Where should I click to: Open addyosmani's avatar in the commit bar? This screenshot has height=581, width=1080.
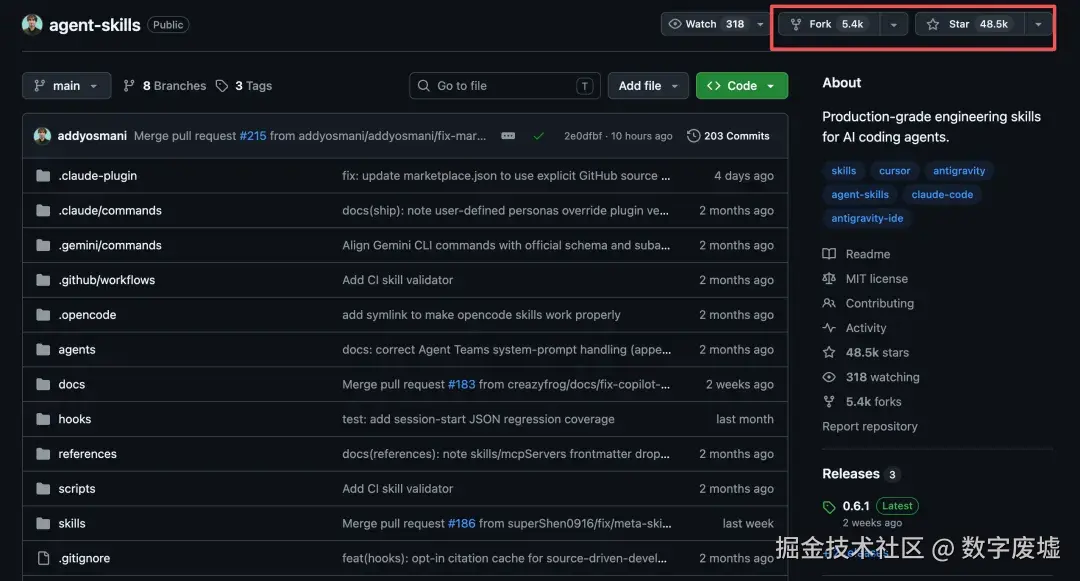42,136
